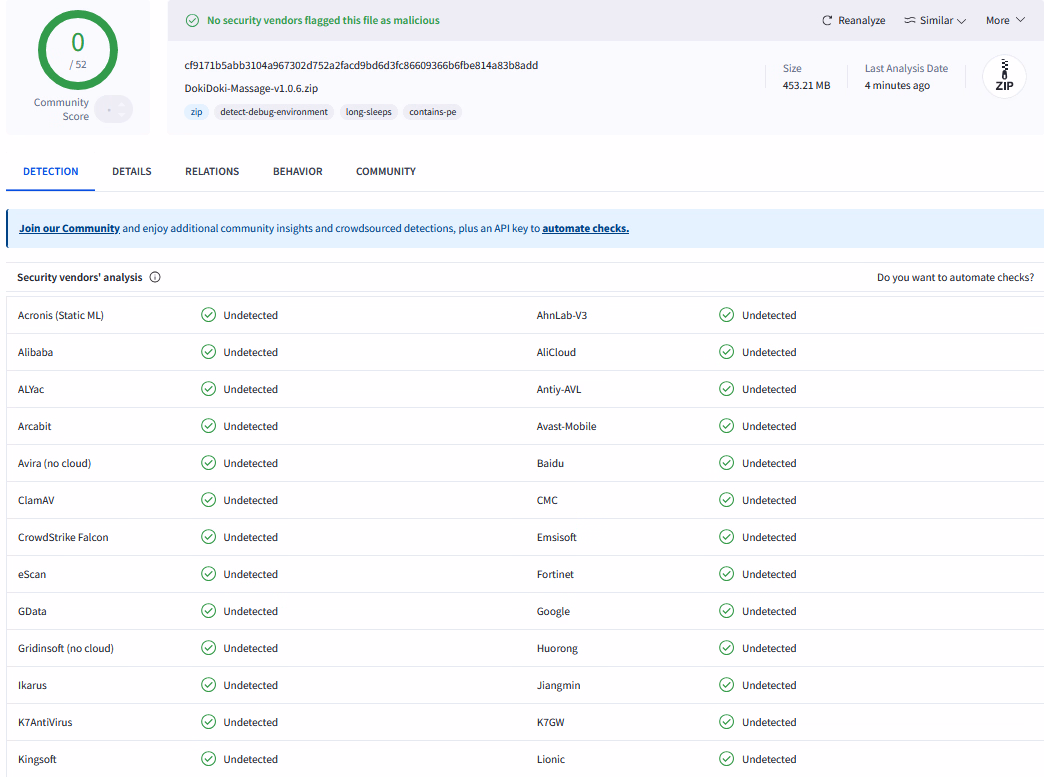
Task: Click the Google undetected check icon
Action: 726,611
